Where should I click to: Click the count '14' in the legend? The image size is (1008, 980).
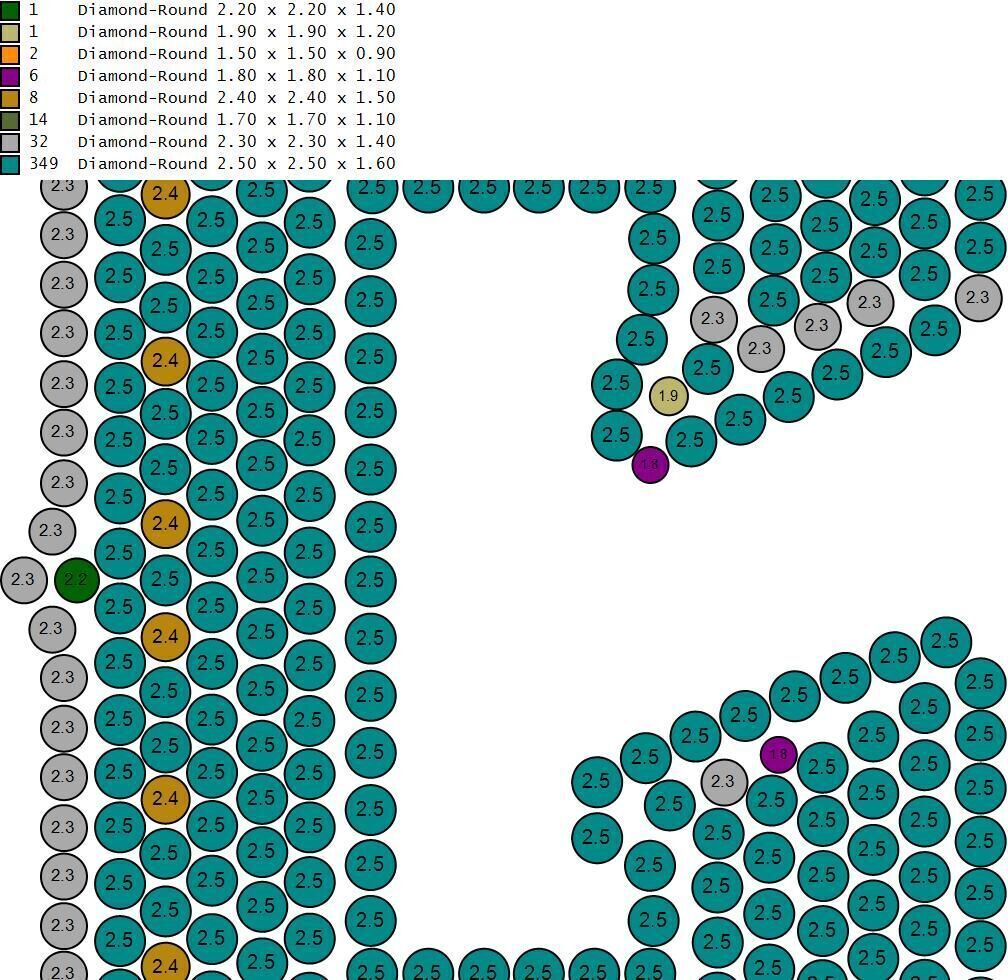(39, 119)
